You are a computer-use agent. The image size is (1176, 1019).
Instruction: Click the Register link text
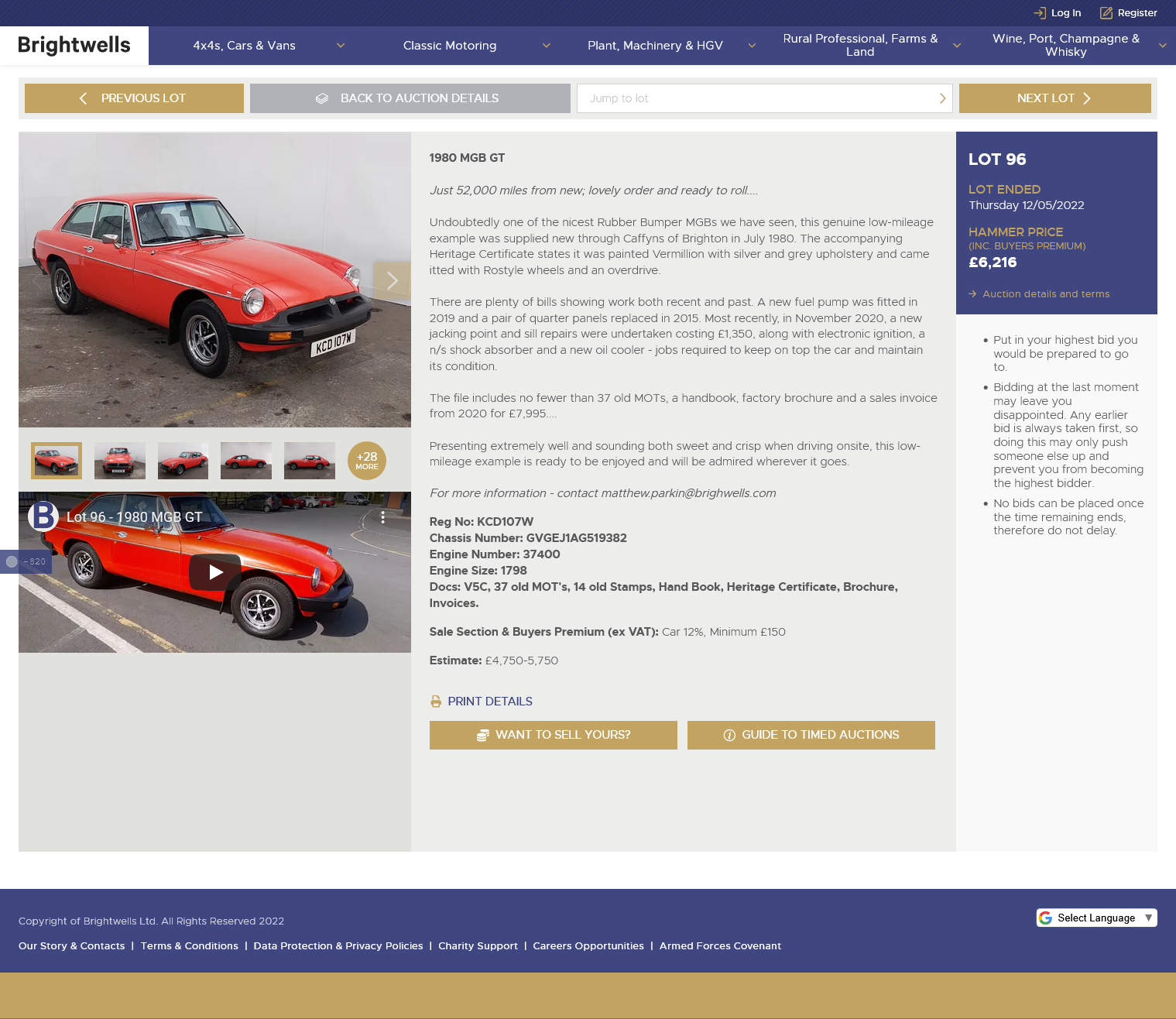point(1137,13)
